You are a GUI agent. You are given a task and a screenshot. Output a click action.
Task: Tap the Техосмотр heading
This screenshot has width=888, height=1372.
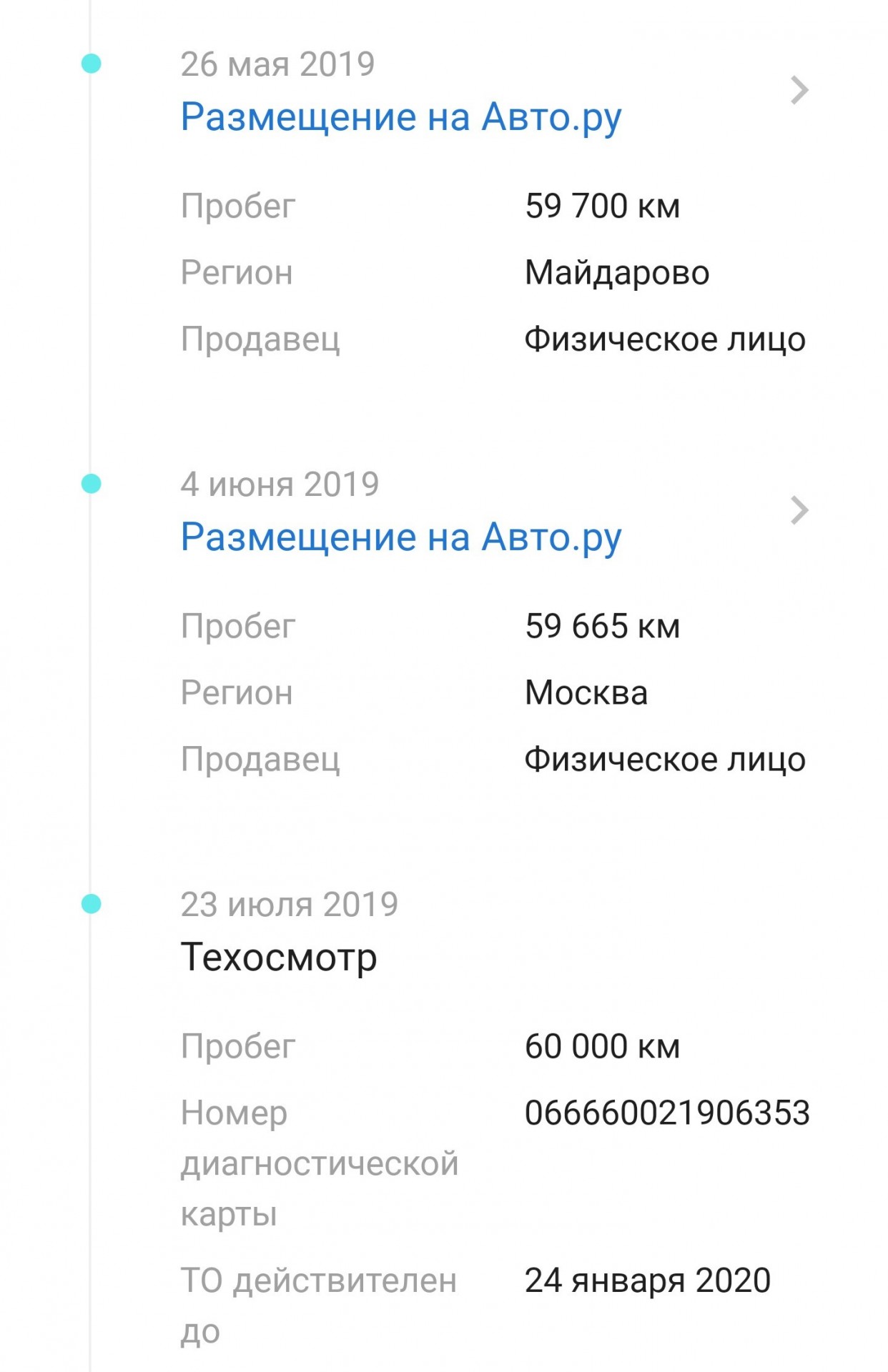(279, 958)
